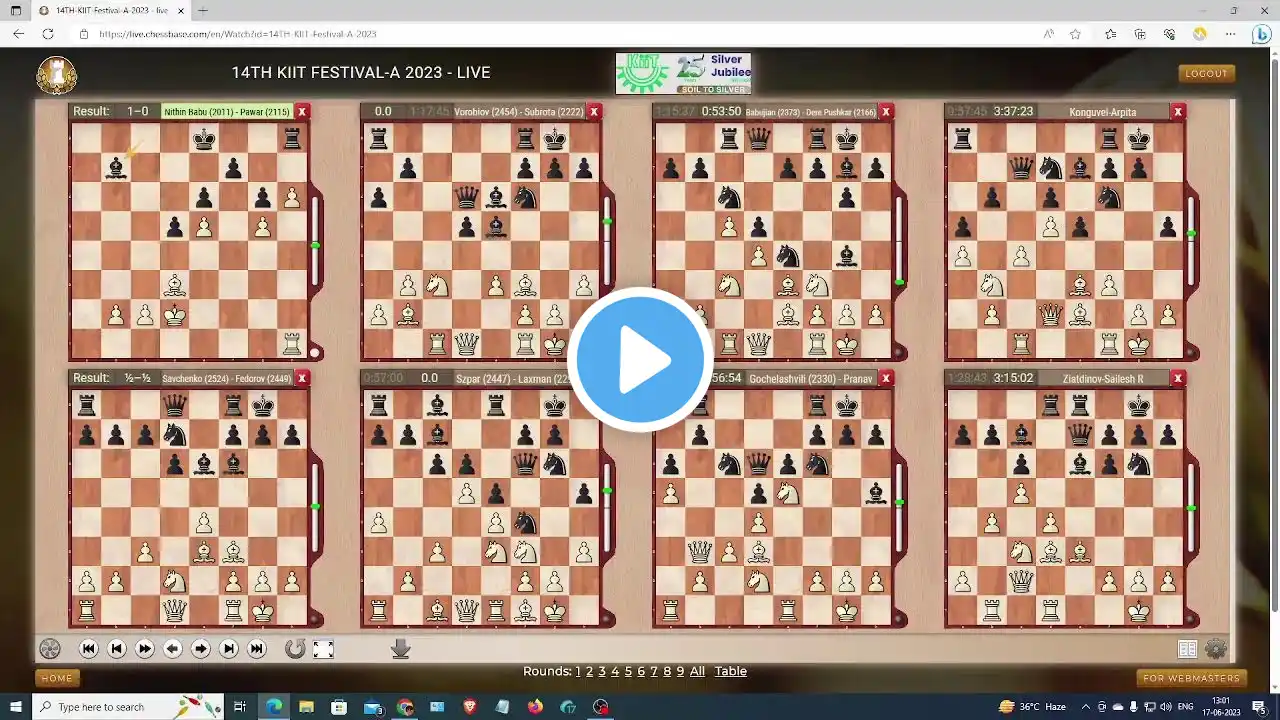Step to next move with right arrow
This screenshot has height=720, width=1280.
coord(201,649)
